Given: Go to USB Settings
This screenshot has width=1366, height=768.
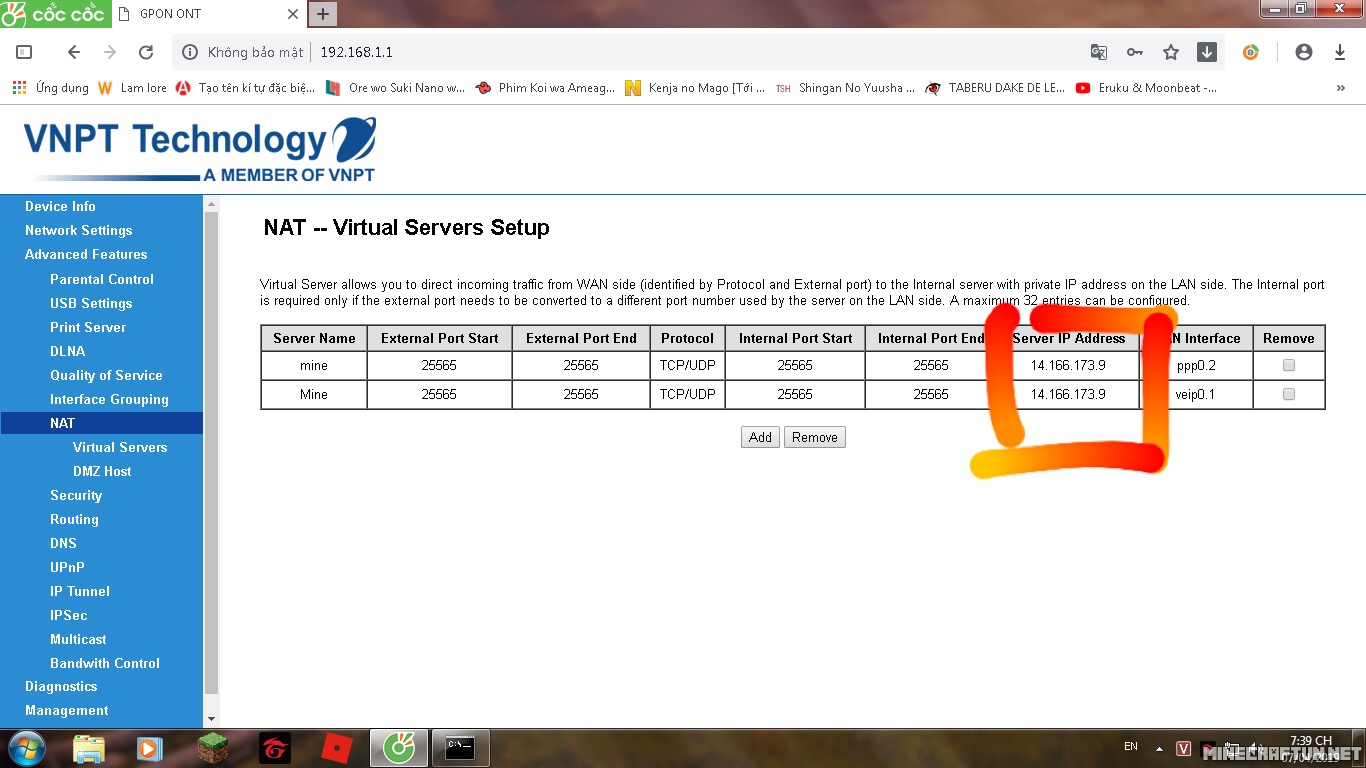Looking at the screenshot, I should coord(91,303).
